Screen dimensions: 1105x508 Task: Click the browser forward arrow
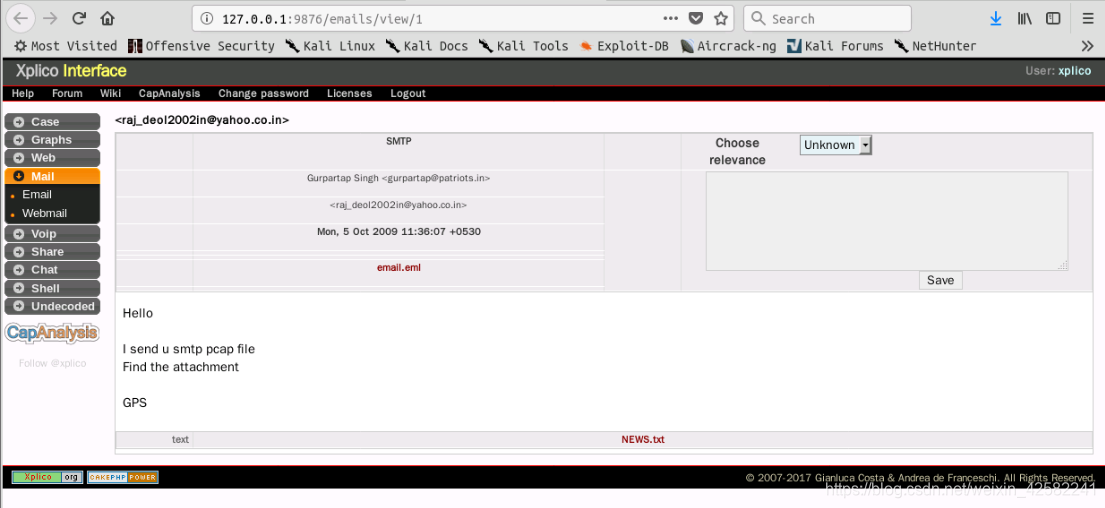[50, 19]
